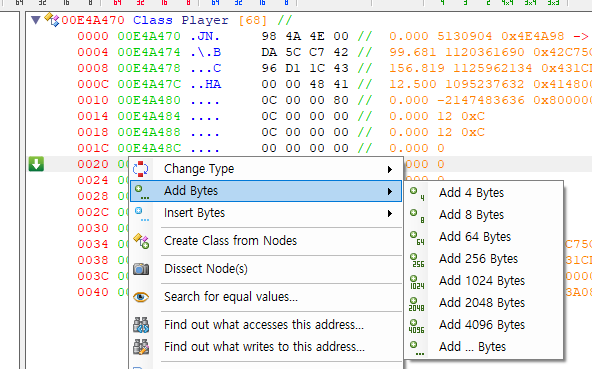Choose Add 4096 Bytes
Viewport: 592px width, 369px height.
484,324
